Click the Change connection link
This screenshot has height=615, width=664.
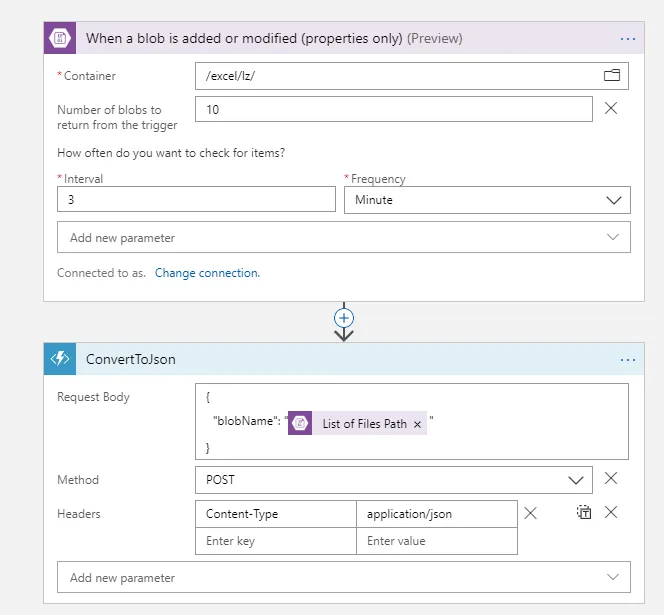click(207, 273)
